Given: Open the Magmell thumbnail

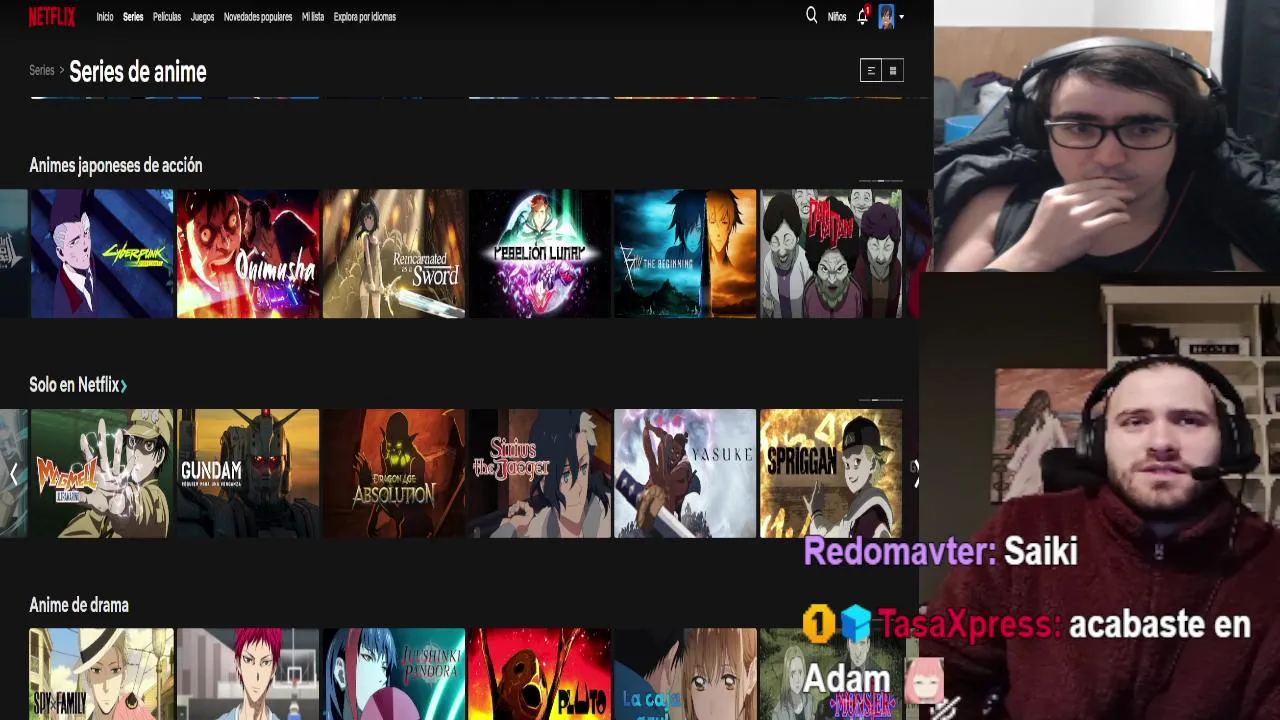Looking at the screenshot, I should (102, 474).
